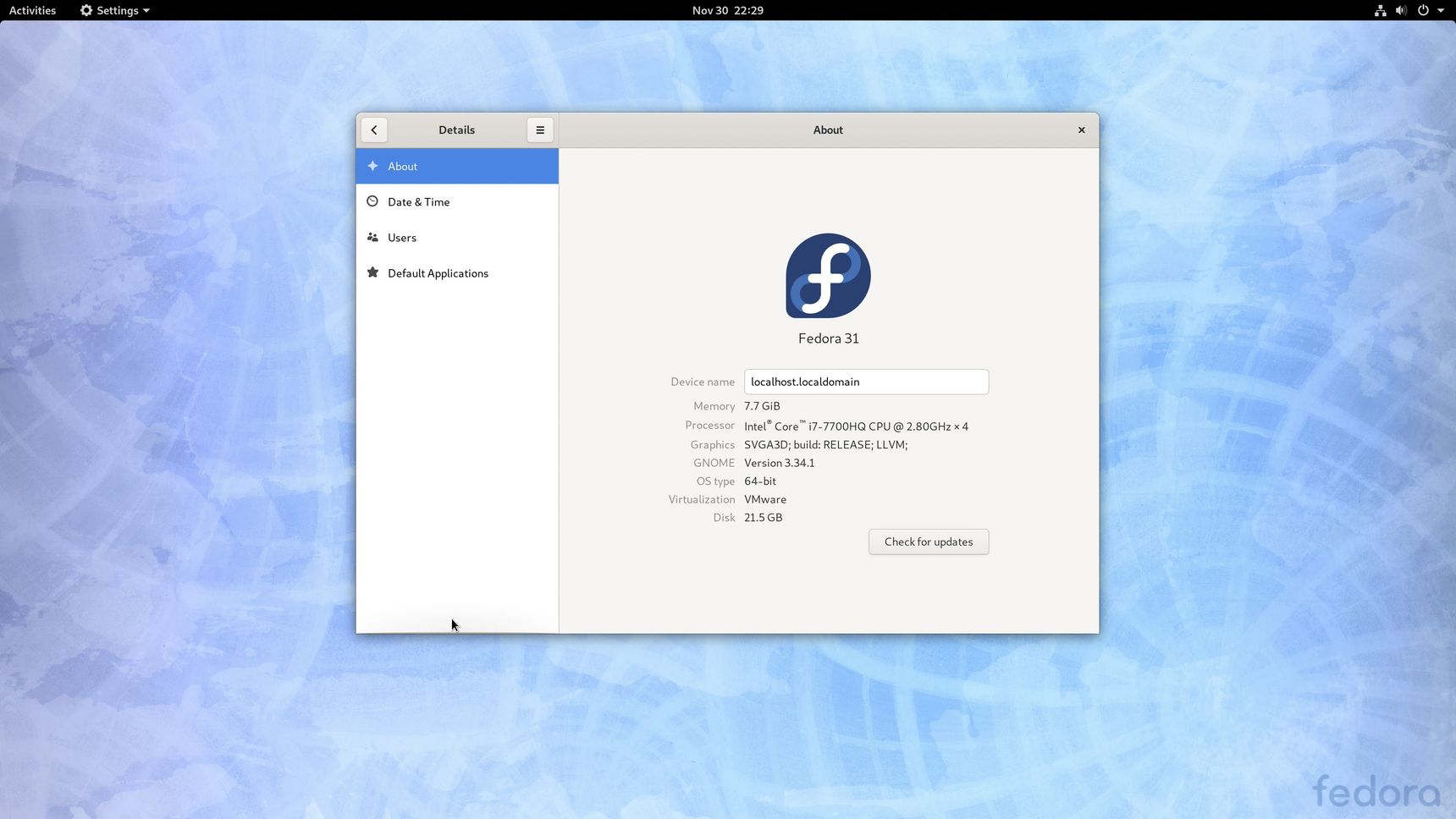The image size is (1456, 819).
Task: Click Check for updates button
Action: (x=929, y=541)
